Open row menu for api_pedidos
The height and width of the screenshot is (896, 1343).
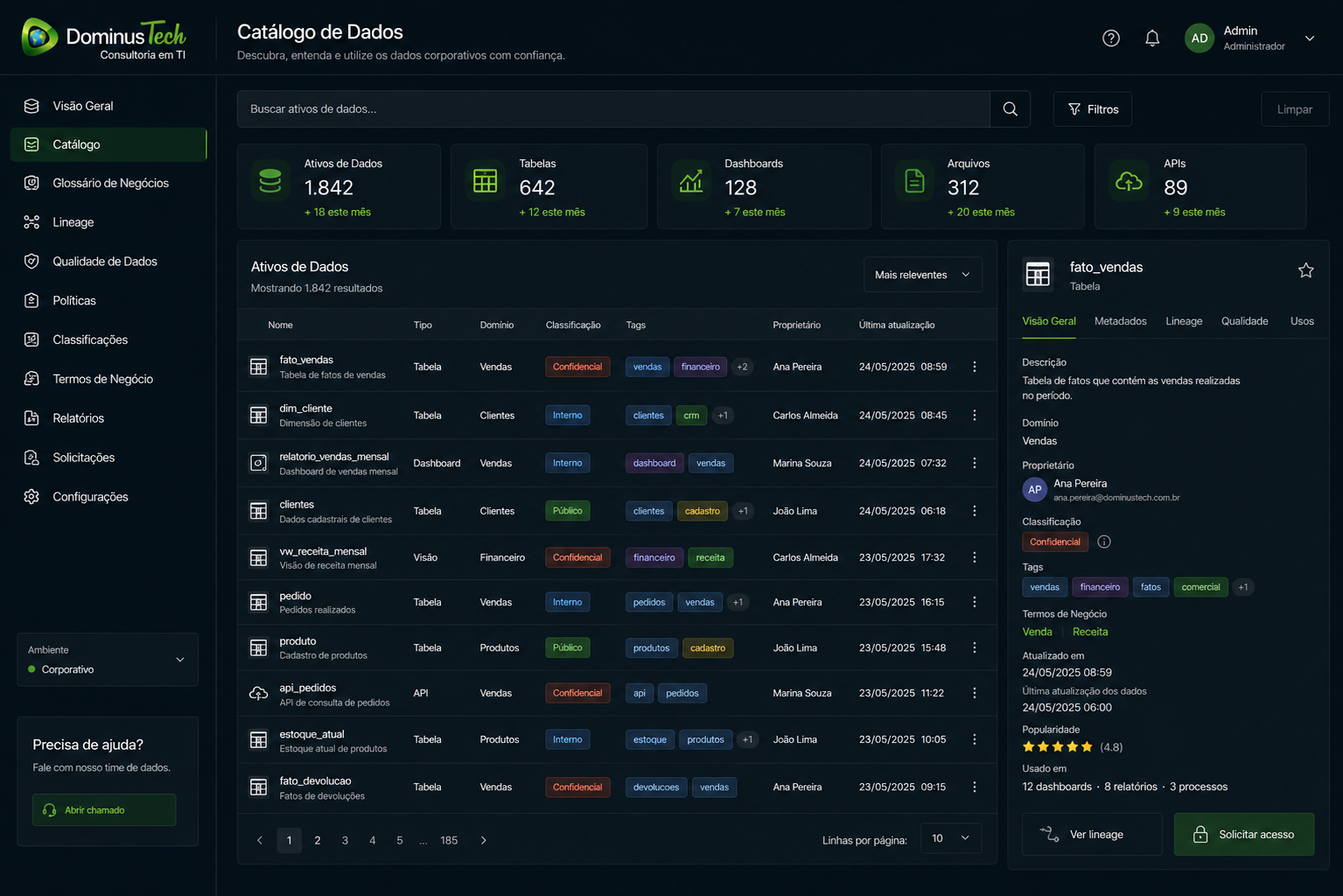(975, 693)
